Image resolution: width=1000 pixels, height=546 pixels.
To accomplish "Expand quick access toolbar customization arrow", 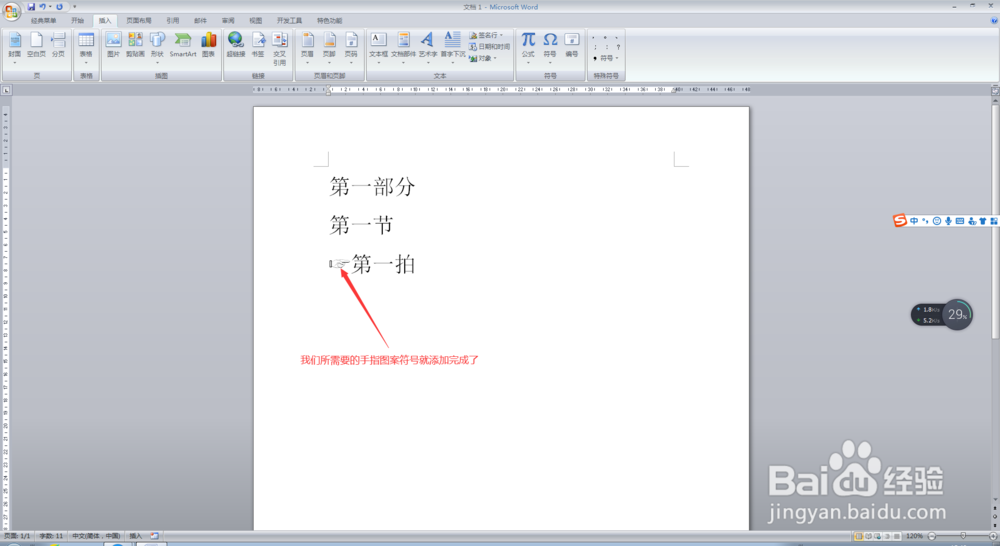I will click(75, 7).
